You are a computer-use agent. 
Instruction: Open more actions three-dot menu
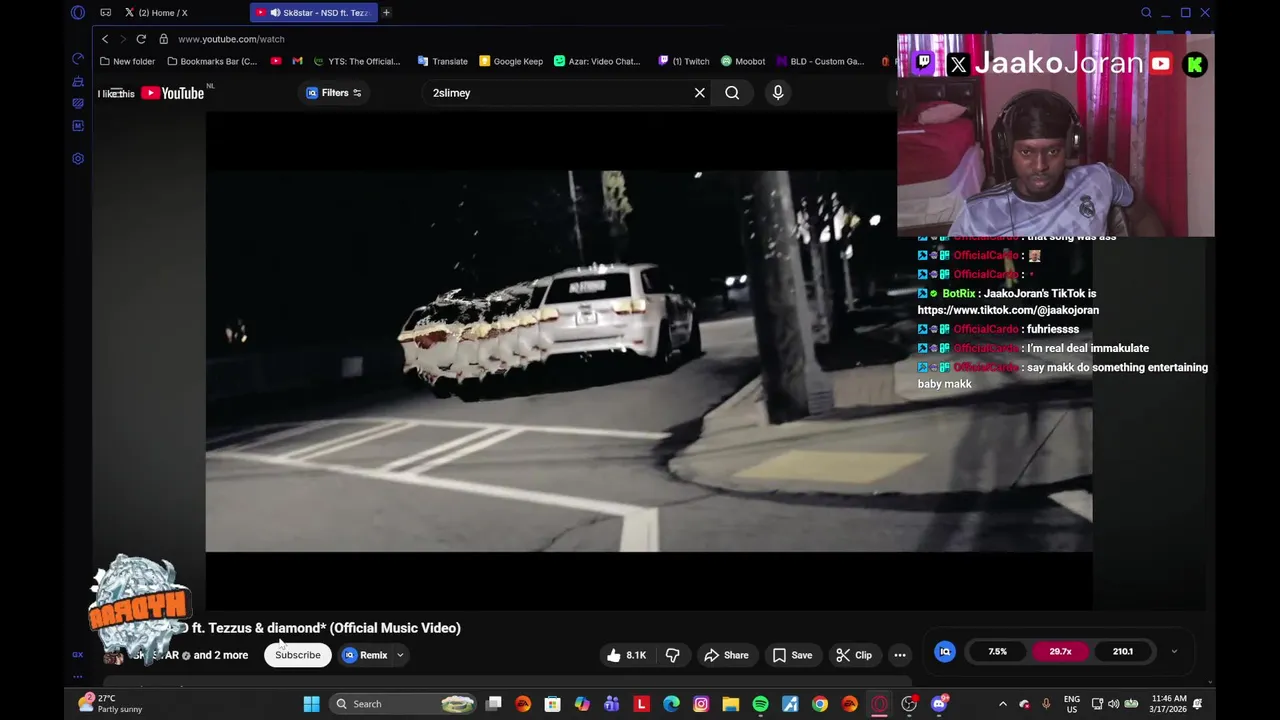coord(900,655)
